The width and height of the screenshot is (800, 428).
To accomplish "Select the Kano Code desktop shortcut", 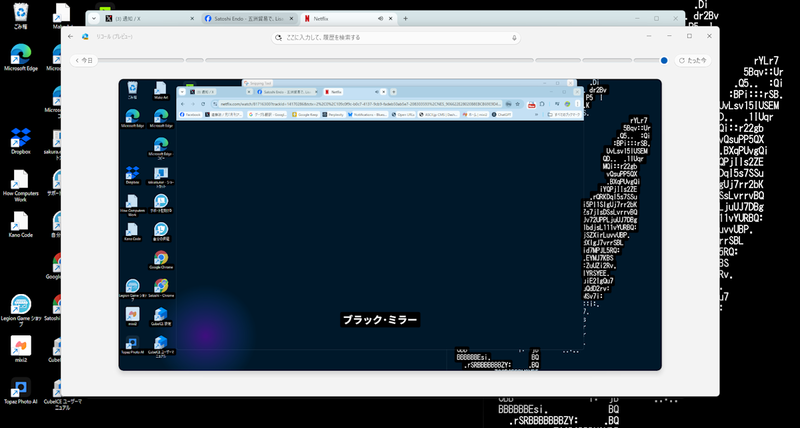I will [21, 225].
